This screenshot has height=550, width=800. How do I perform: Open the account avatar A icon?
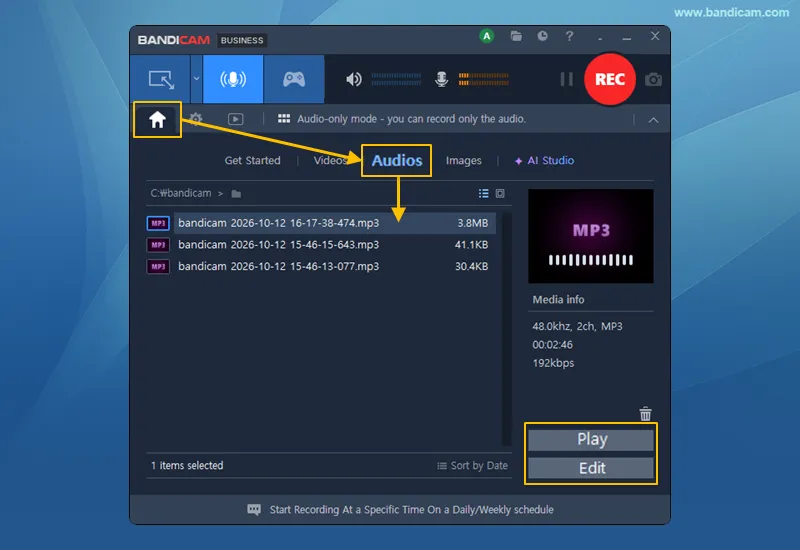487,36
